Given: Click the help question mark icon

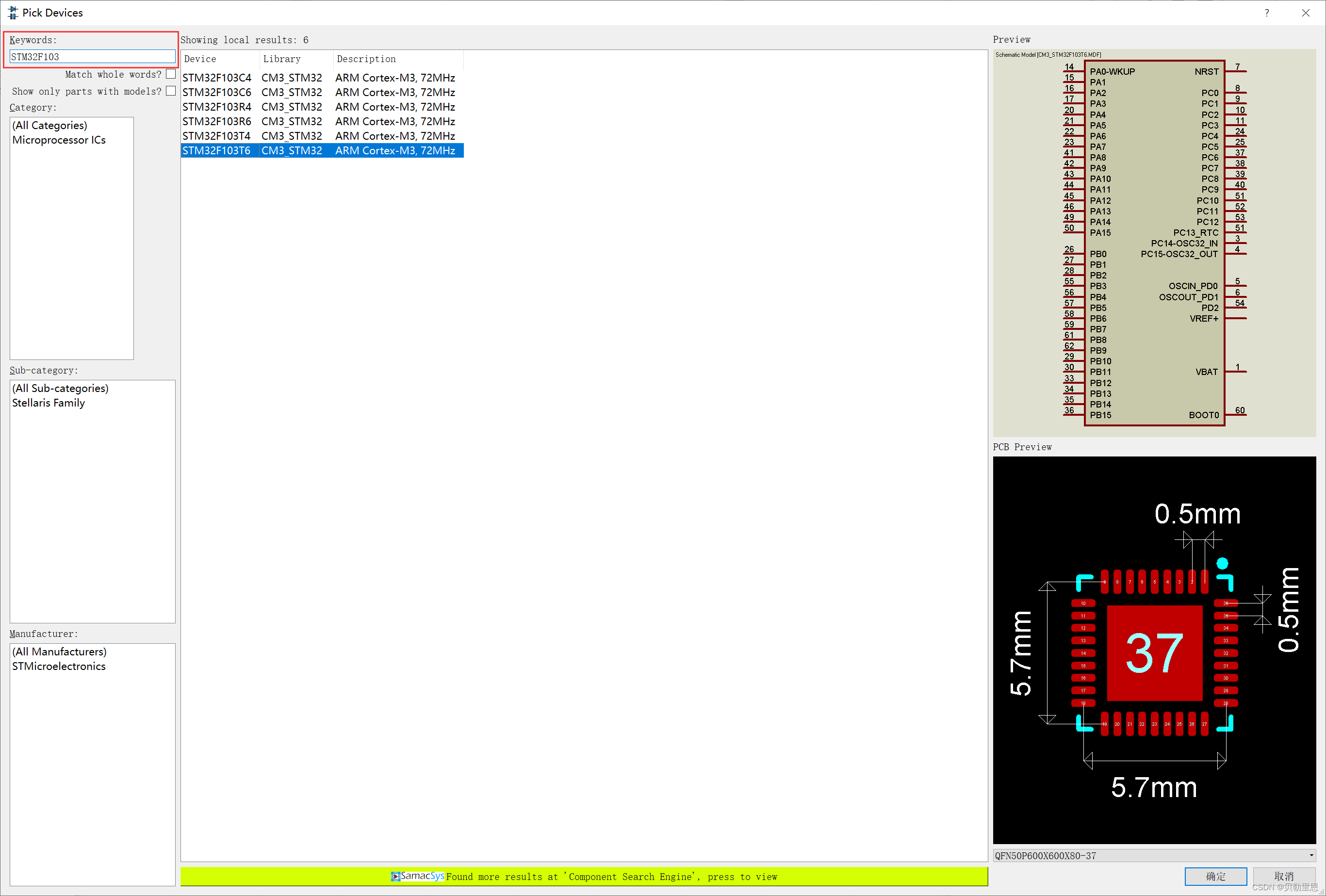Looking at the screenshot, I should 1267,13.
